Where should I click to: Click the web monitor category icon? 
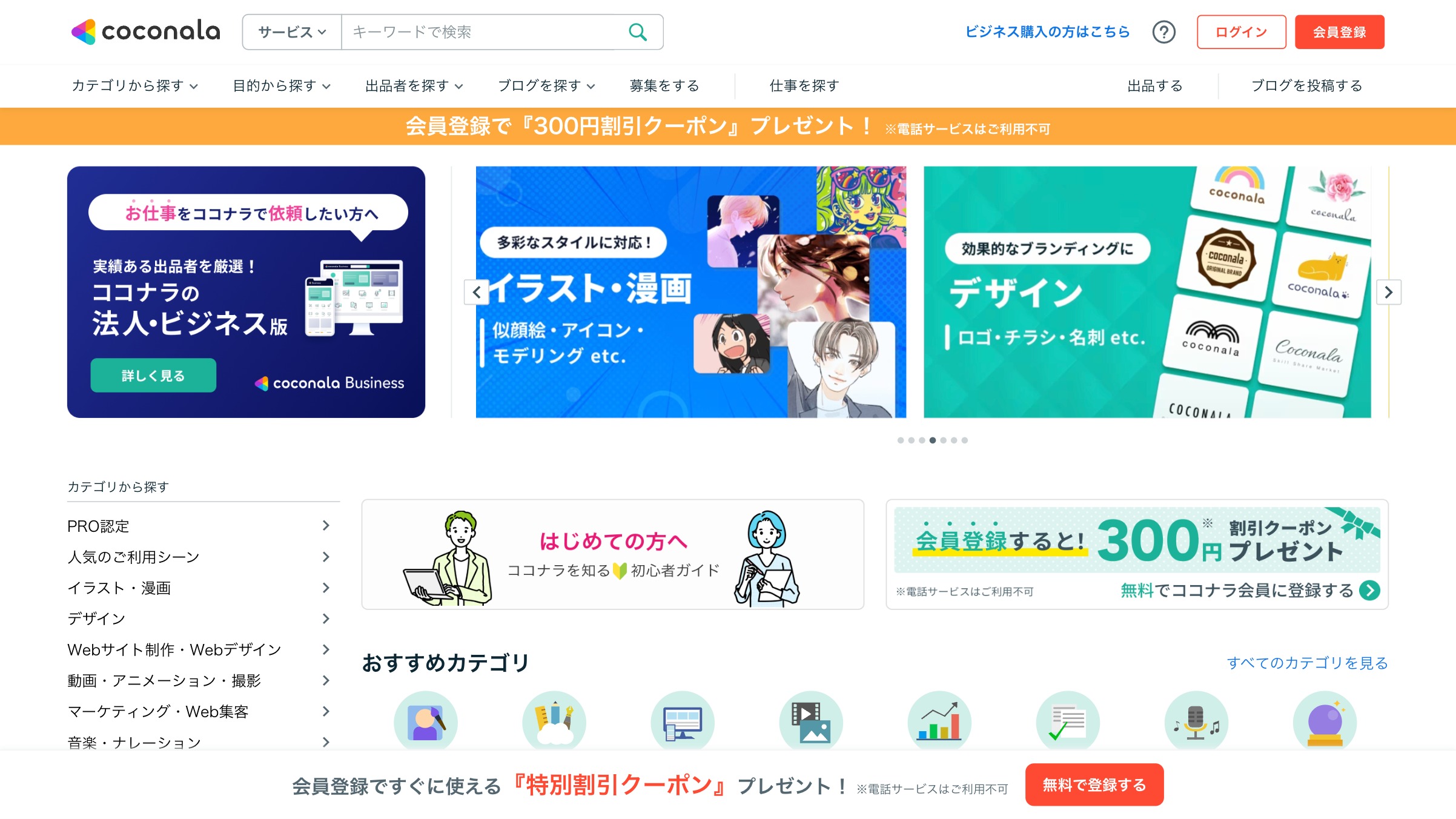[683, 722]
